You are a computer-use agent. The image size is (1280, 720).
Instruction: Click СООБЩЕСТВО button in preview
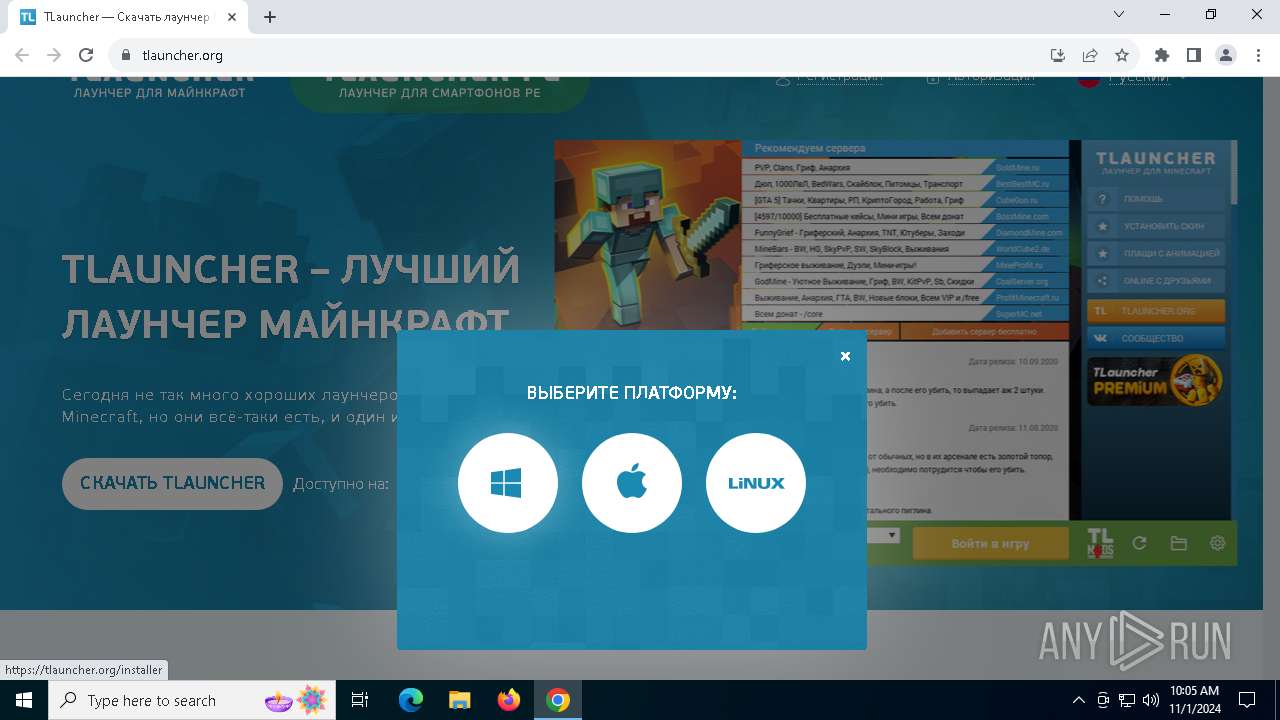pos(1155,338)
